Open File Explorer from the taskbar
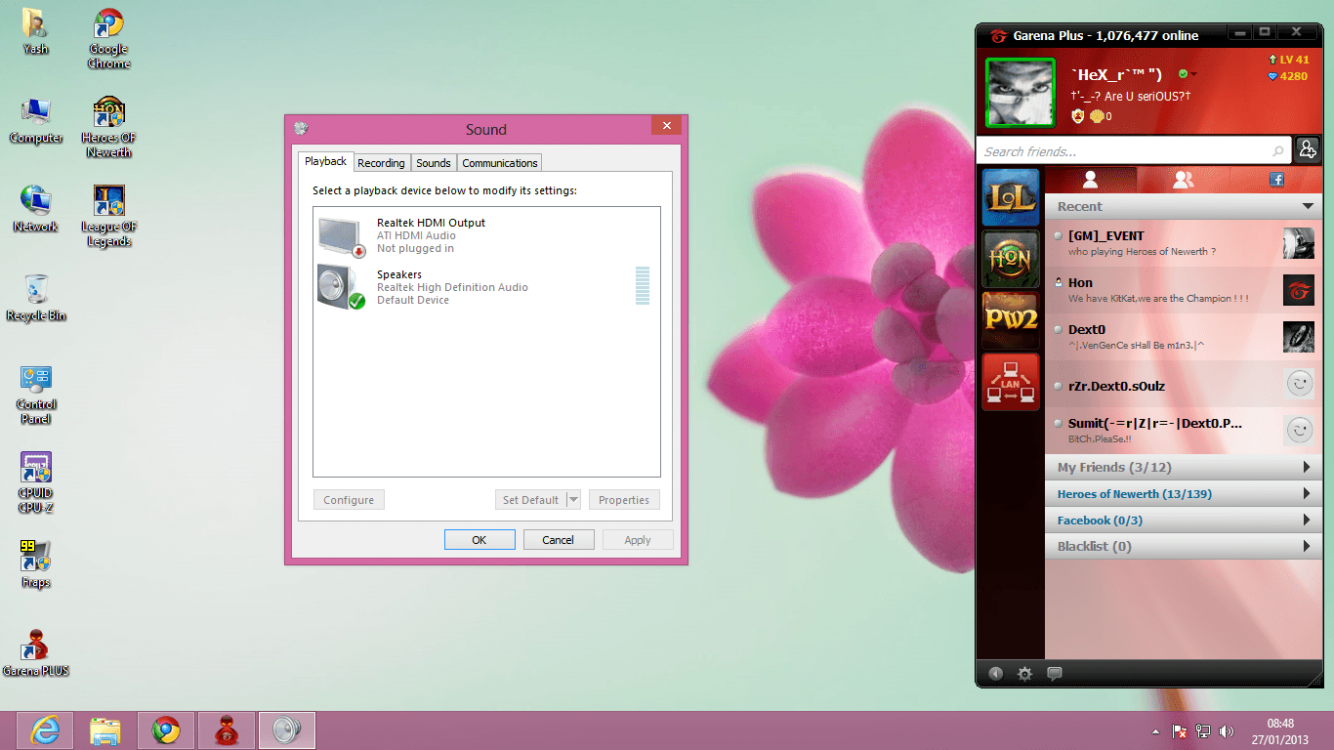Image resolution: width=1334 pixels, height=750 pixels. pos(105,731)
